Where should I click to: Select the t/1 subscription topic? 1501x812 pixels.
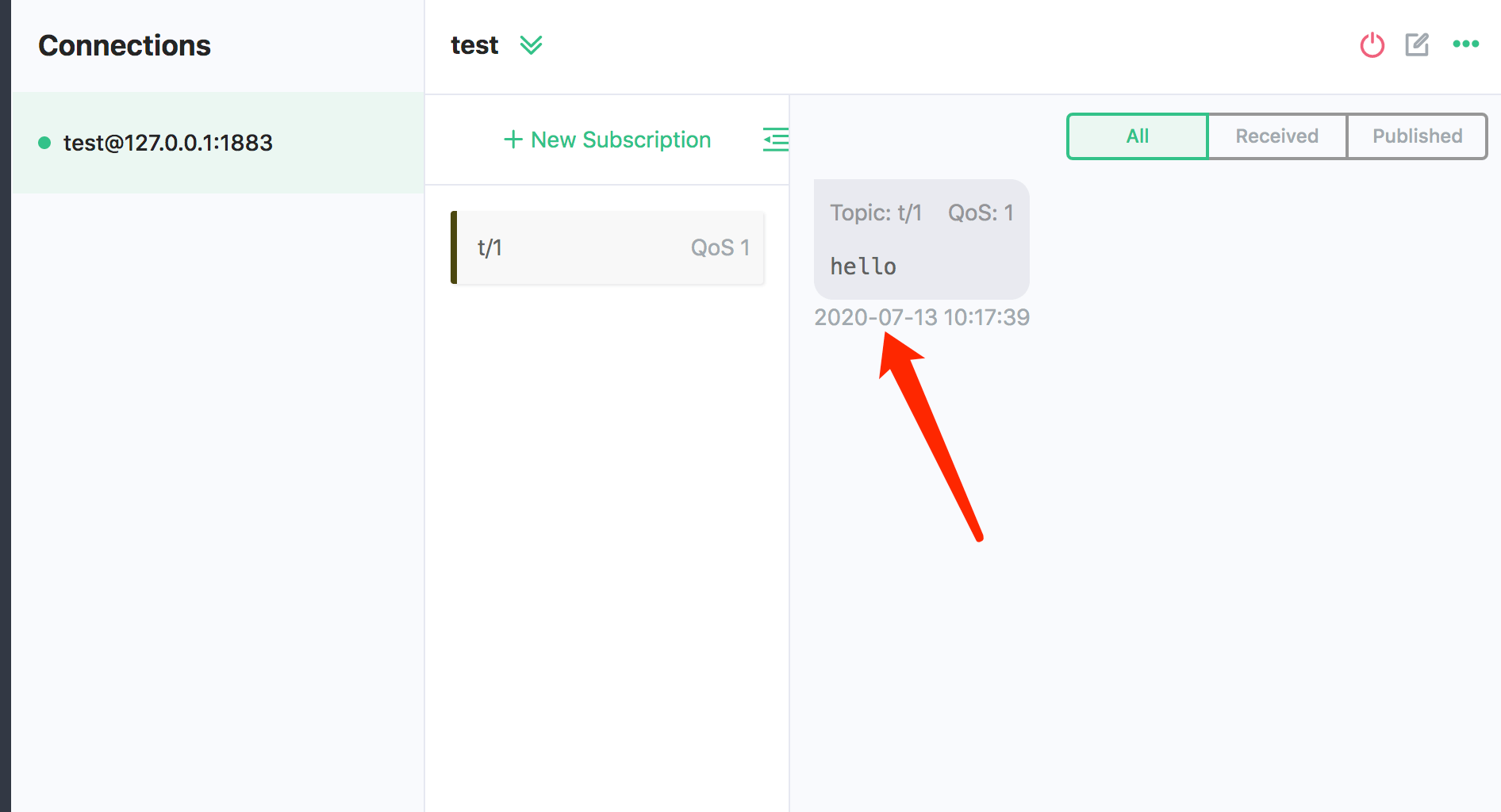[489, 248]
